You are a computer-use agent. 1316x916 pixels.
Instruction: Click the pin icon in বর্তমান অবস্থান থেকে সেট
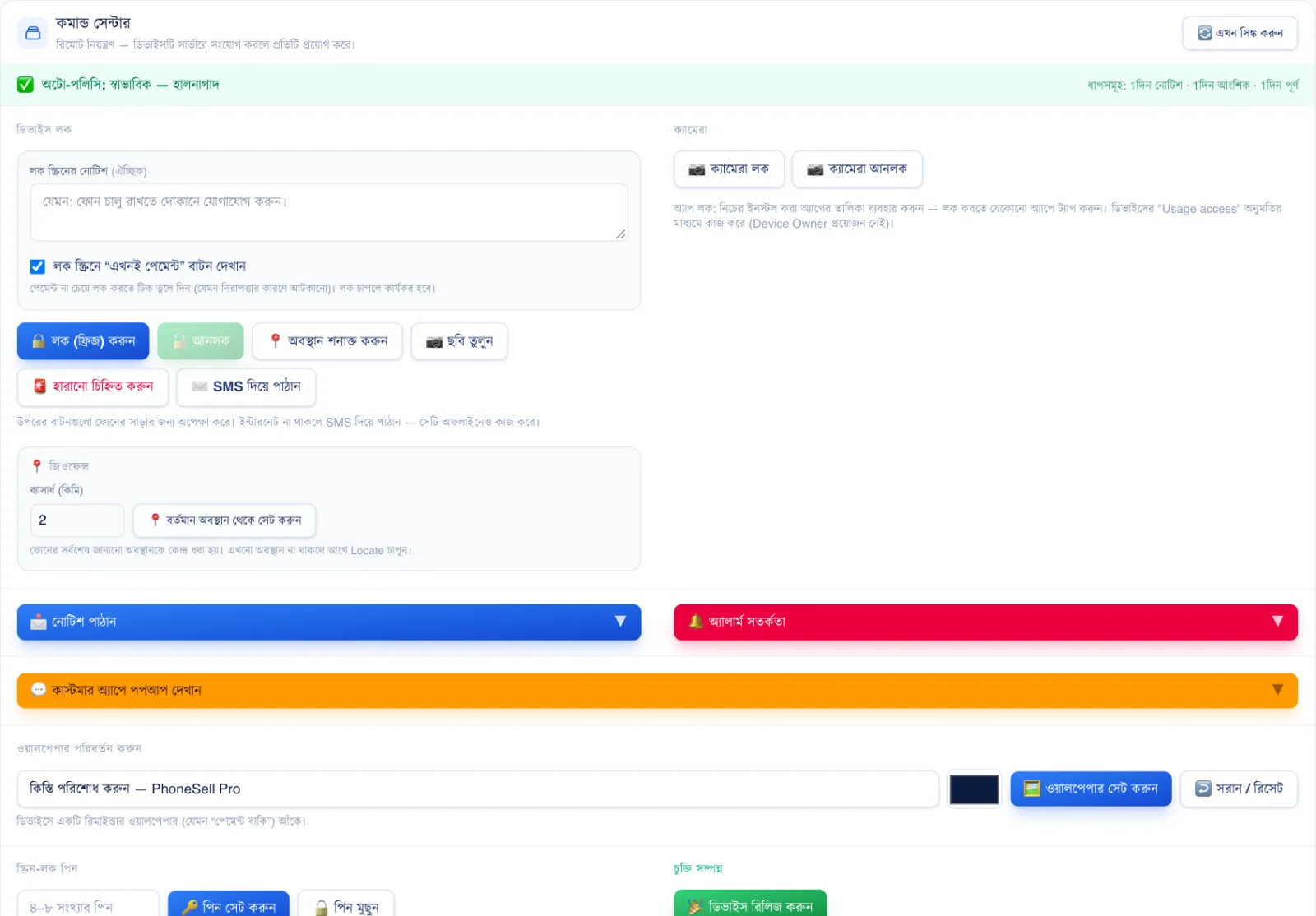155,520
